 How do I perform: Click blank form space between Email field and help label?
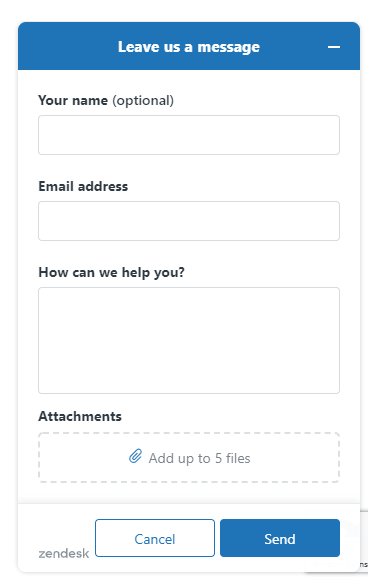click(x=189, y=253)
